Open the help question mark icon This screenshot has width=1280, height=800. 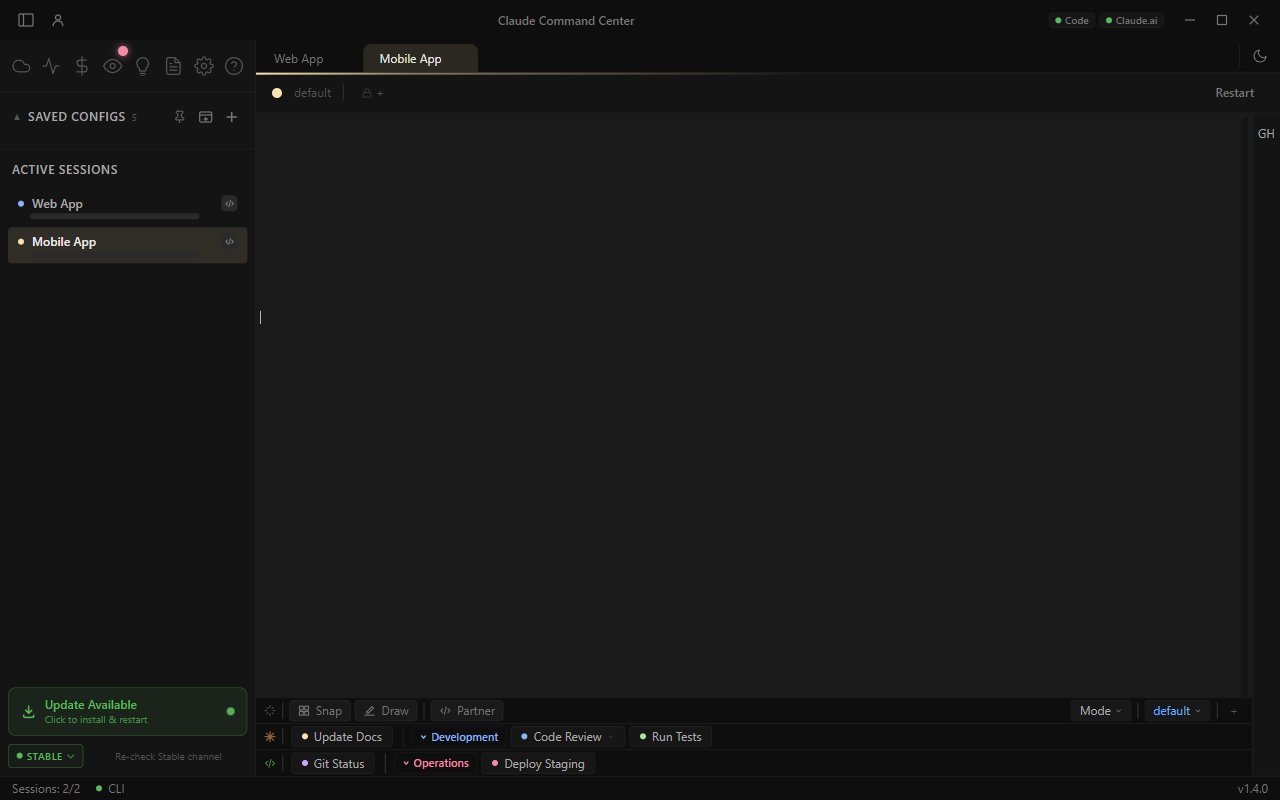[234, 66]
